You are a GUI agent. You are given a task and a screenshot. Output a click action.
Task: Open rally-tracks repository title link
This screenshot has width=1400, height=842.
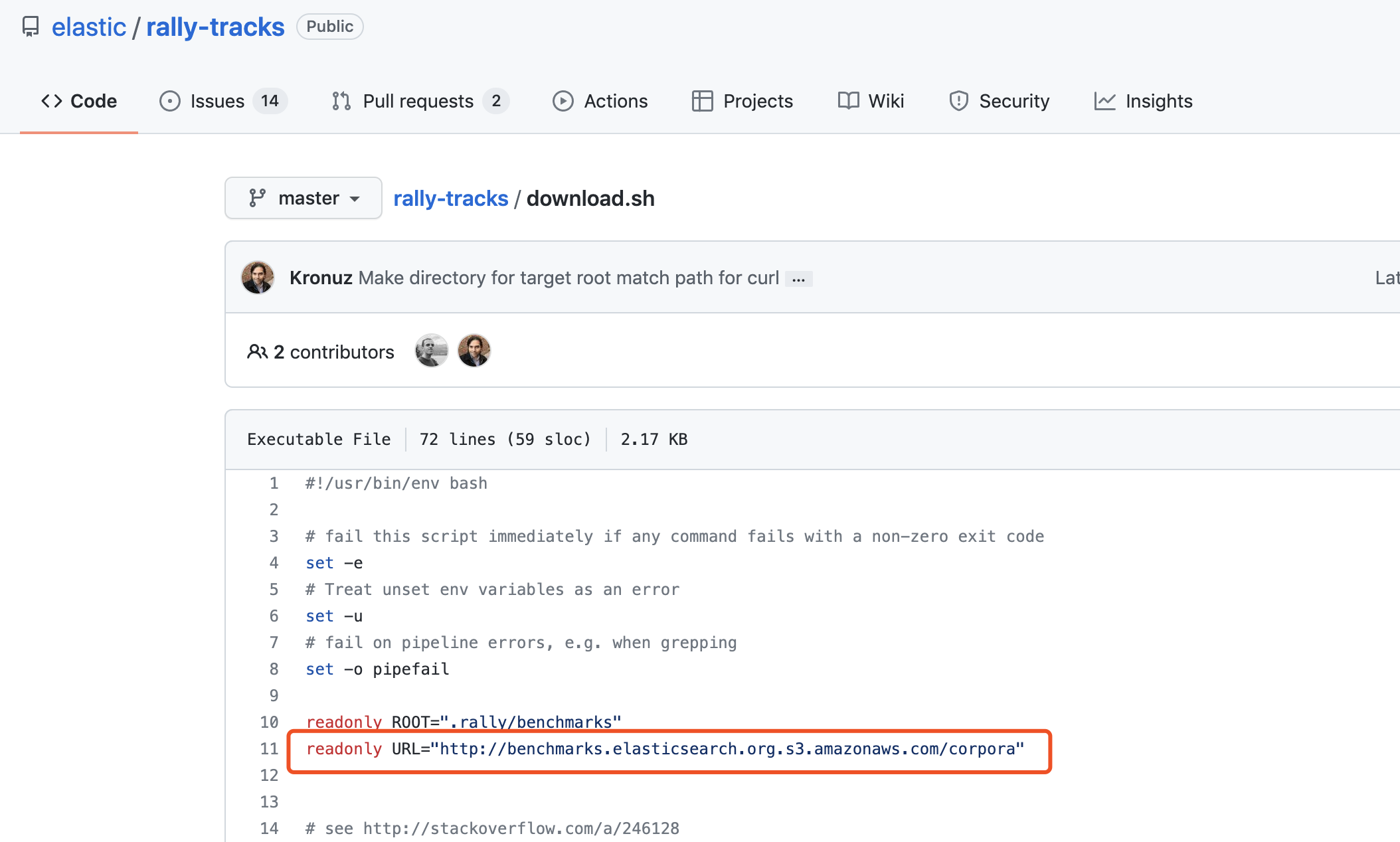pos(215,27)
